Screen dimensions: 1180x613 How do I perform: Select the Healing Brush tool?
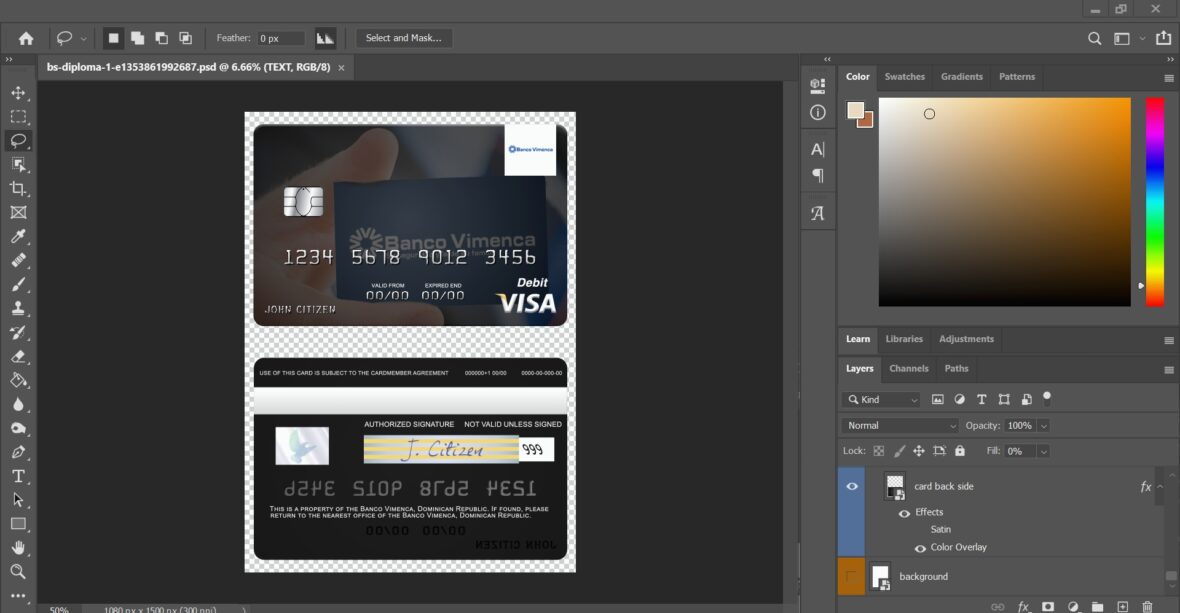click(x=18, y=260)
